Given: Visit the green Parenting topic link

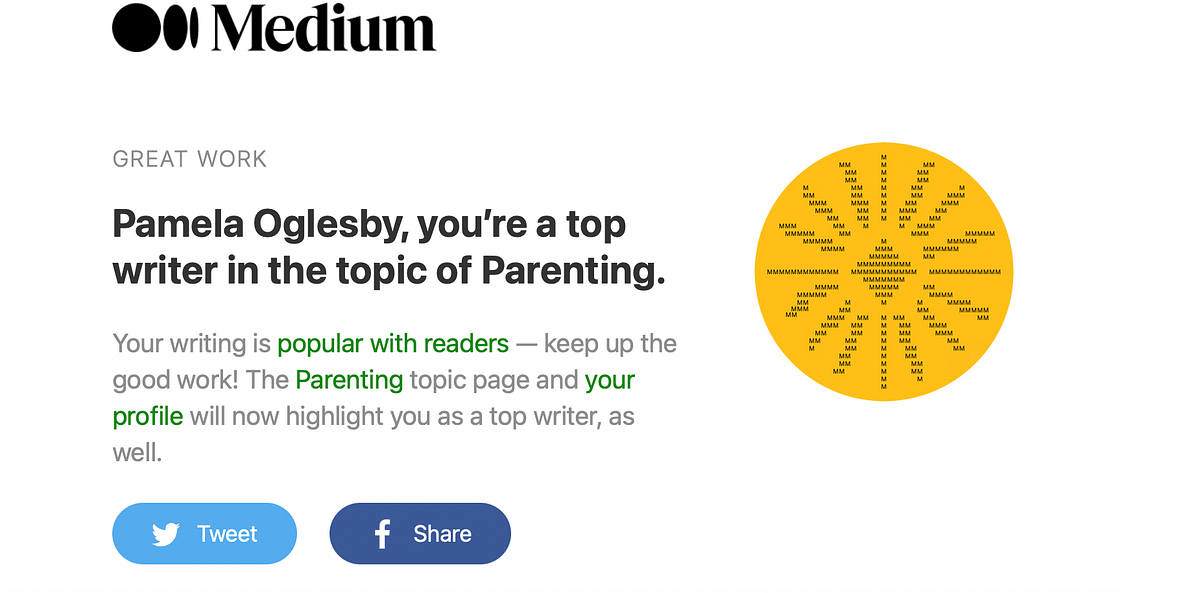Looking at the screenshot, I should (x=349, y=380).
